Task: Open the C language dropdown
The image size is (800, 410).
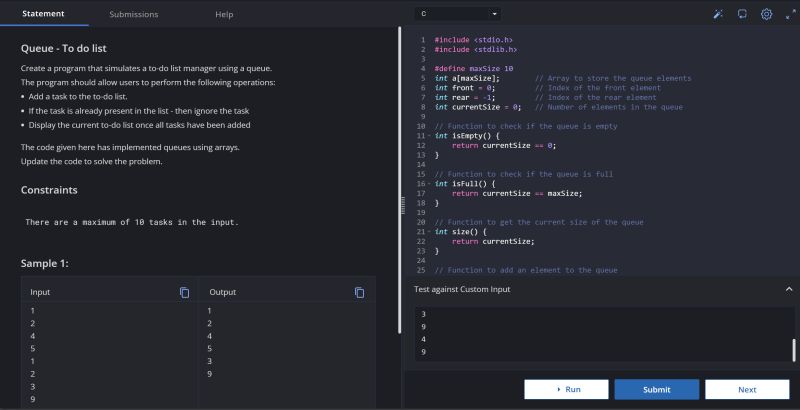Action: 458,14
